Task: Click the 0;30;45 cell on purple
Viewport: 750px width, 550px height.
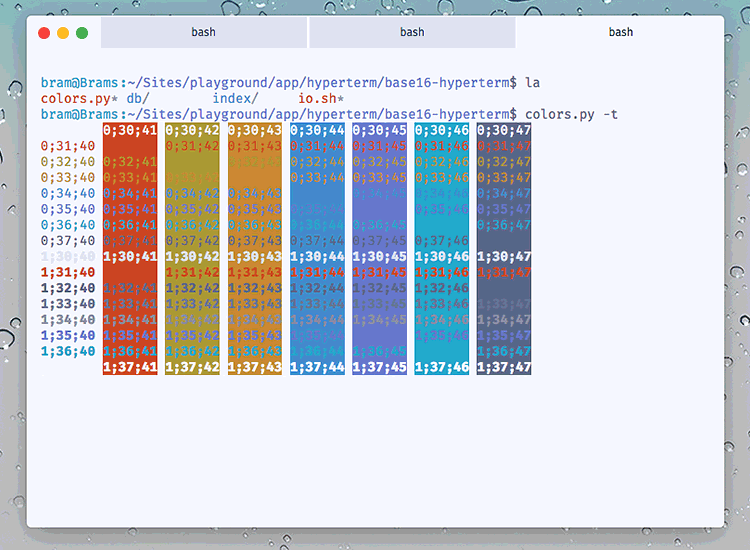Action: (379, 130)
